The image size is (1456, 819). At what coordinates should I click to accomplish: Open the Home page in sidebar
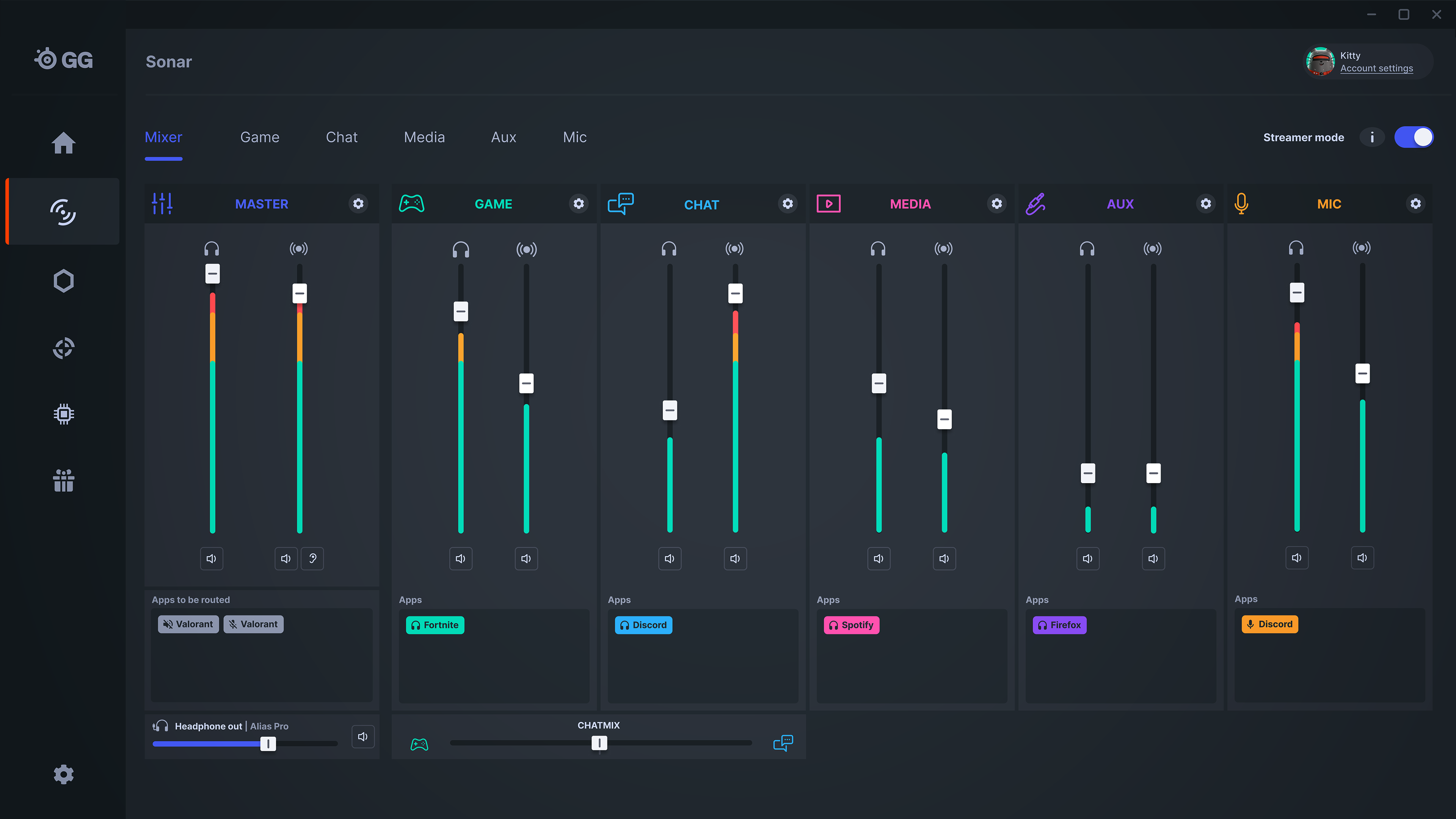63,143
